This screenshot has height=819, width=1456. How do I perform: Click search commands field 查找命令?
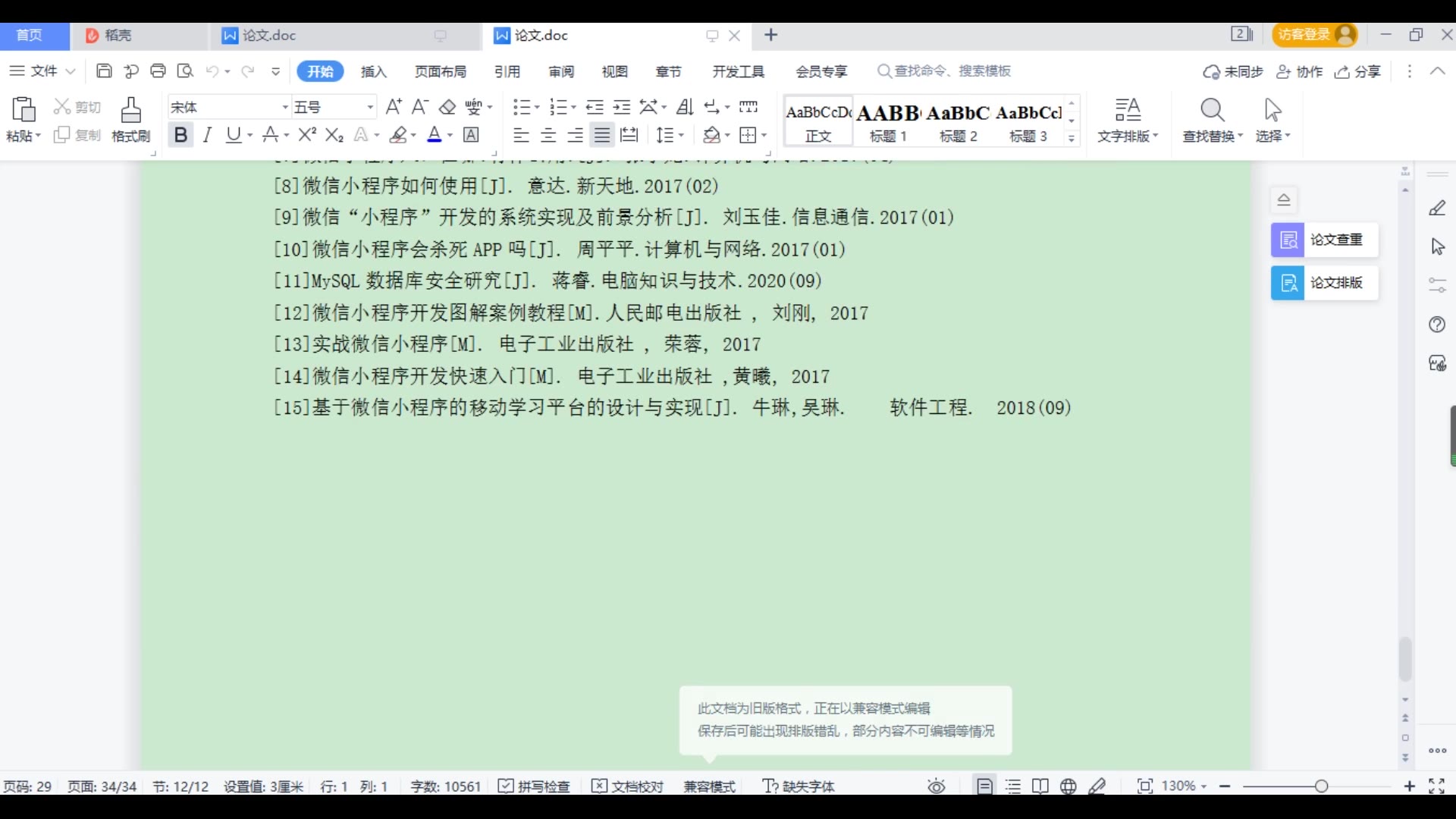click(944, 71)
